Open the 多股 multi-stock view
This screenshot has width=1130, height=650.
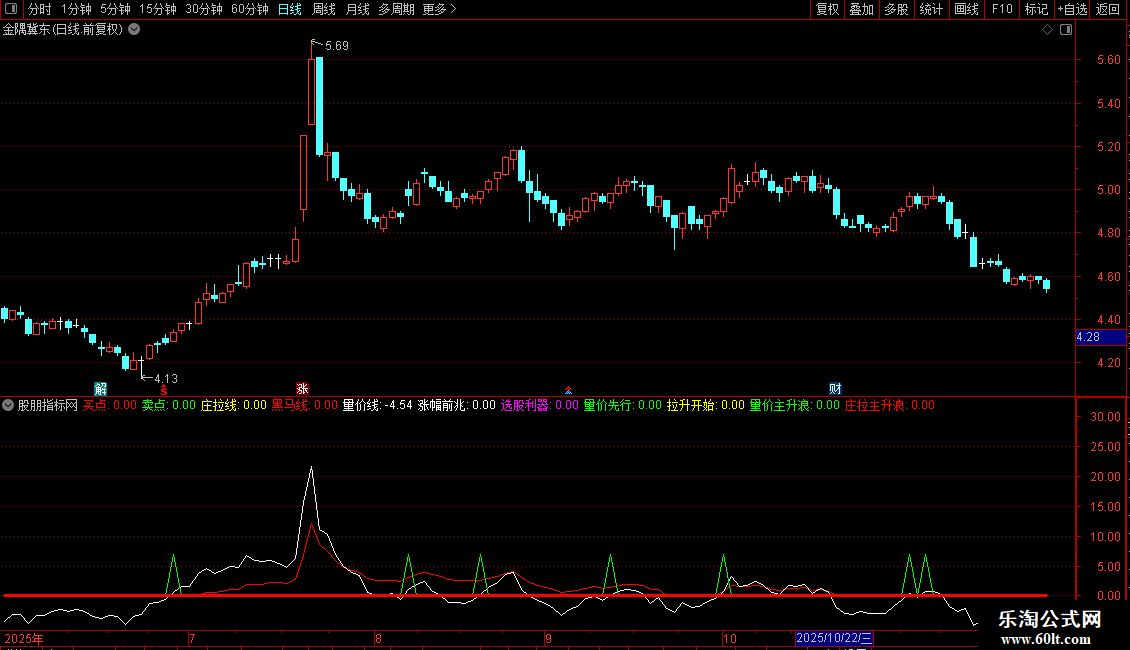tap(897, 9)
